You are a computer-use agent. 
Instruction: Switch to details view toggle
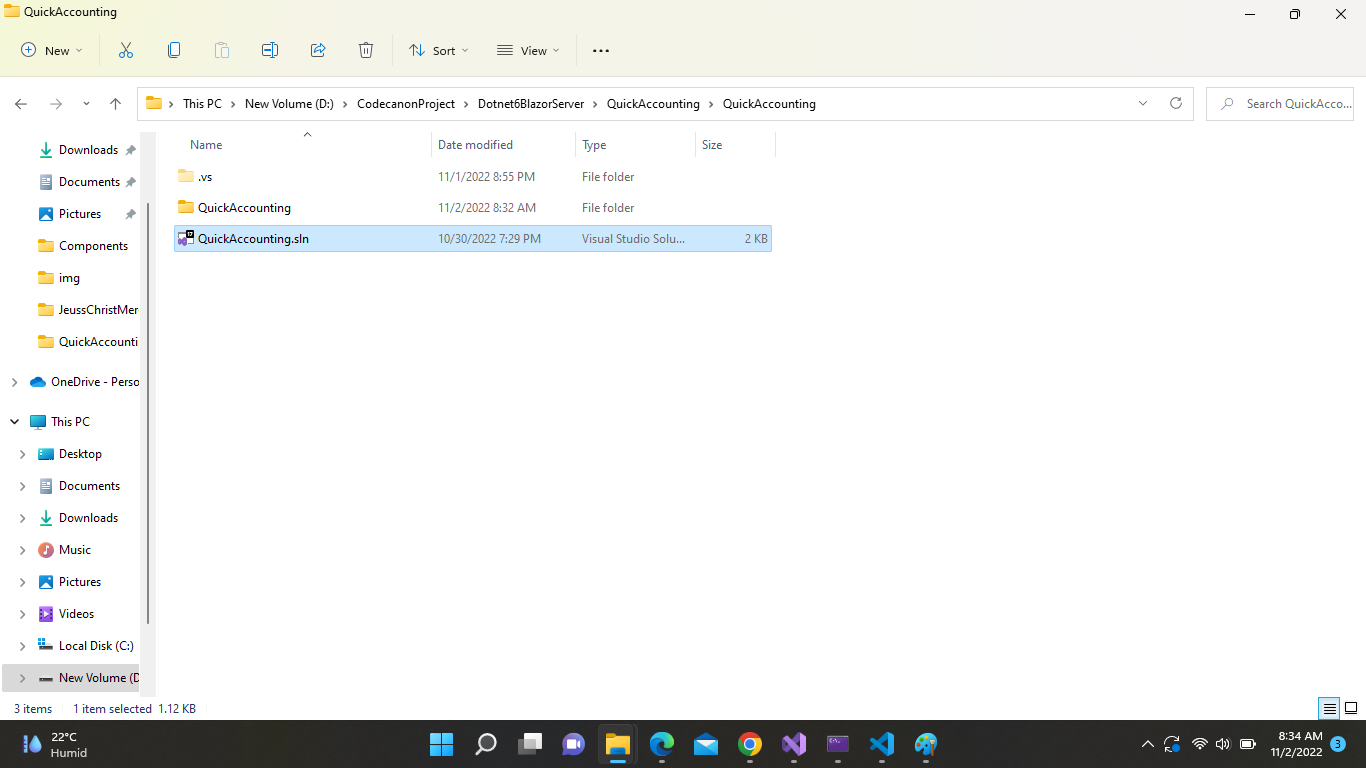[1329, 709]
